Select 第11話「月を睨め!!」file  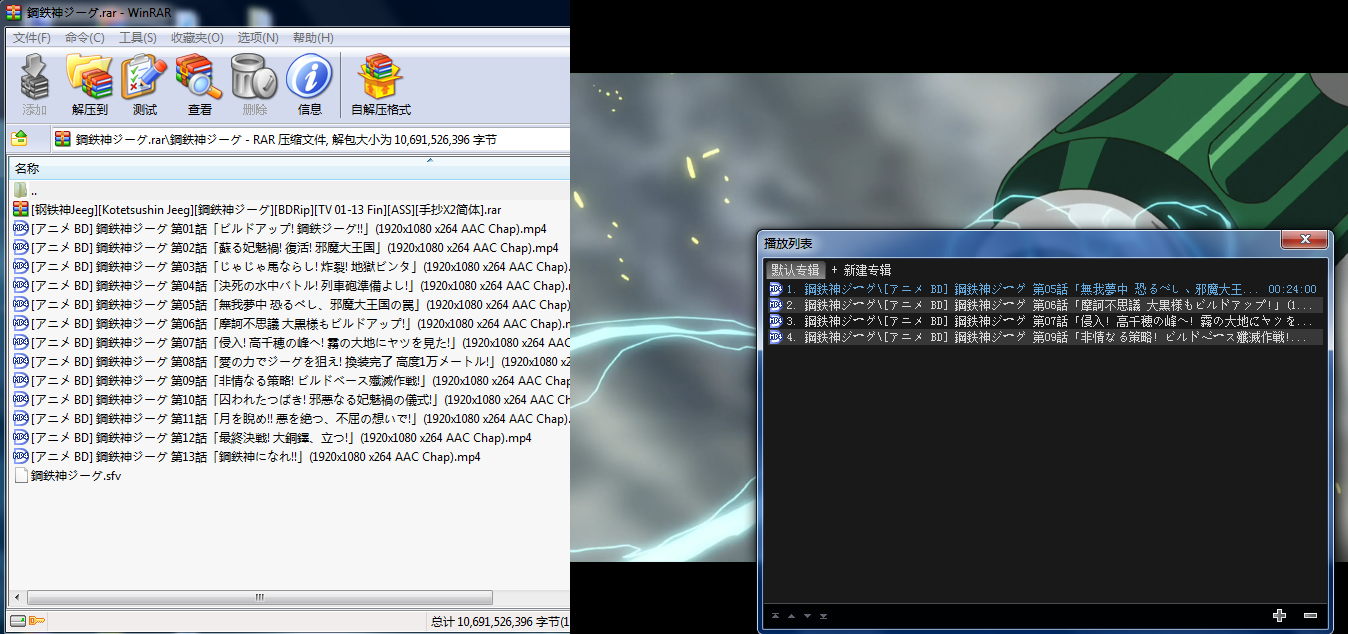click(x=290, y=418)
